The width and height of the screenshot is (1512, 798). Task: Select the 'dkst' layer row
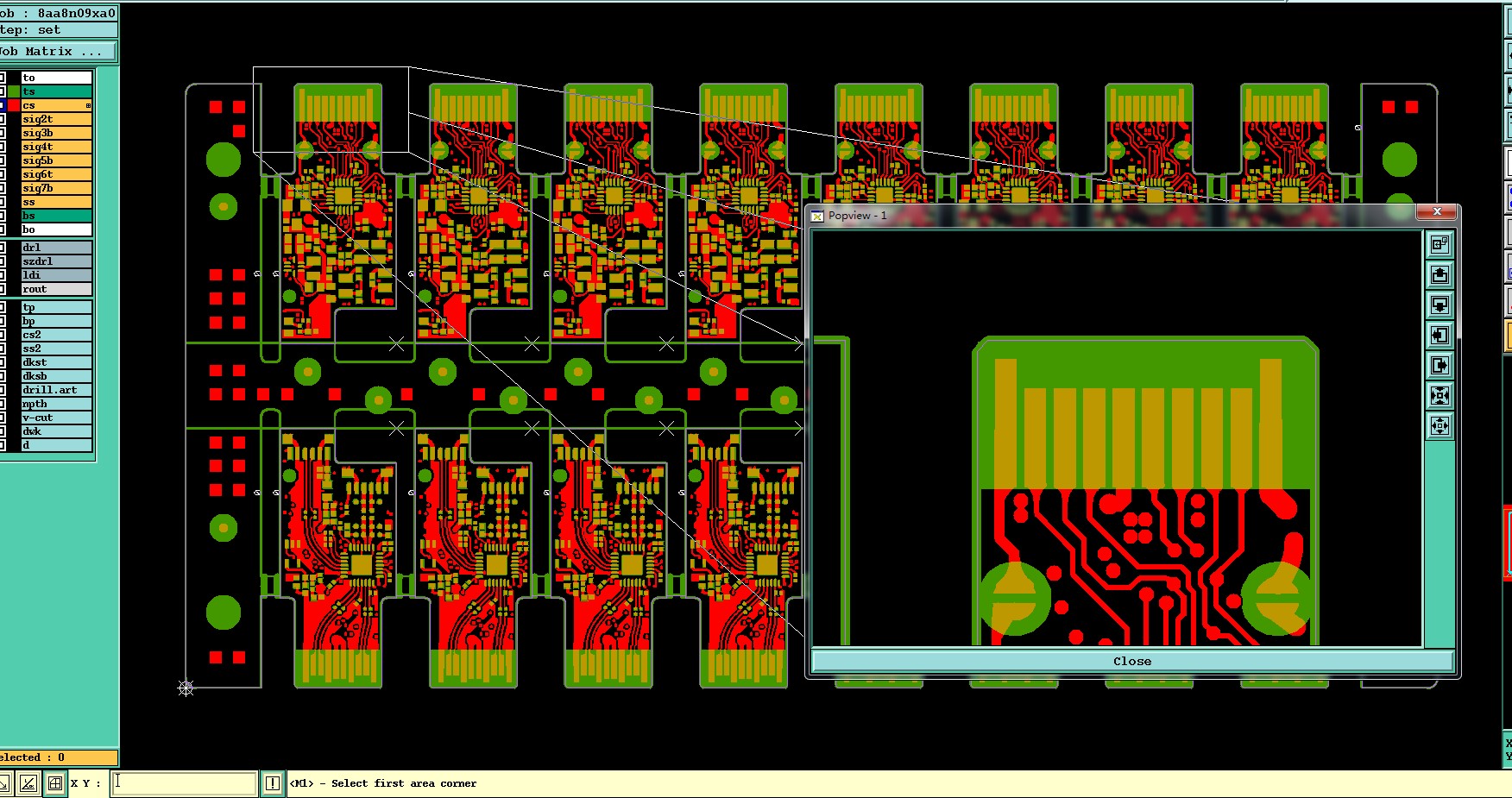[56, 362]
